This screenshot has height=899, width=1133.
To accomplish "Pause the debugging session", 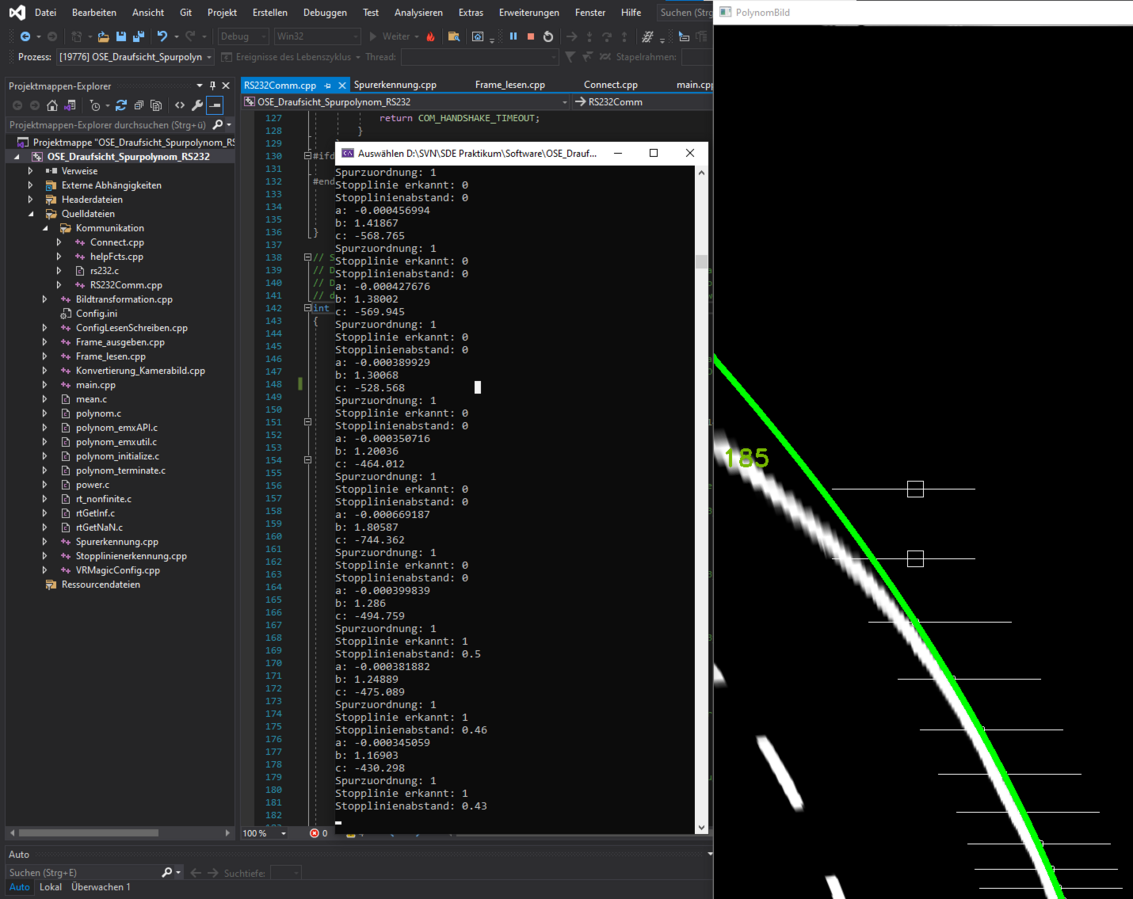I will click(x=513, y=37).
